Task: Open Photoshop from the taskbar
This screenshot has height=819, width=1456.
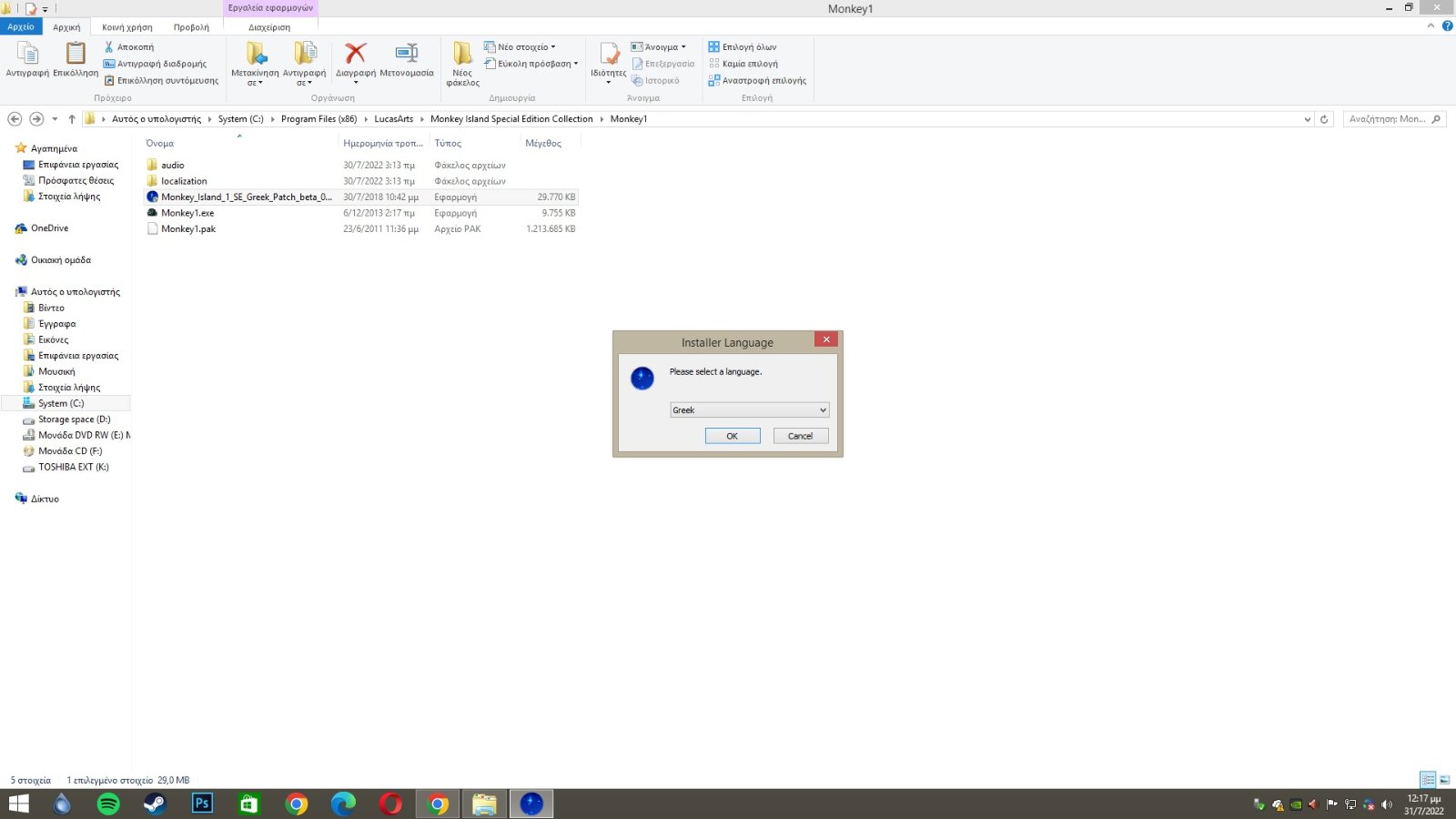Action: [x=202, y=804]
